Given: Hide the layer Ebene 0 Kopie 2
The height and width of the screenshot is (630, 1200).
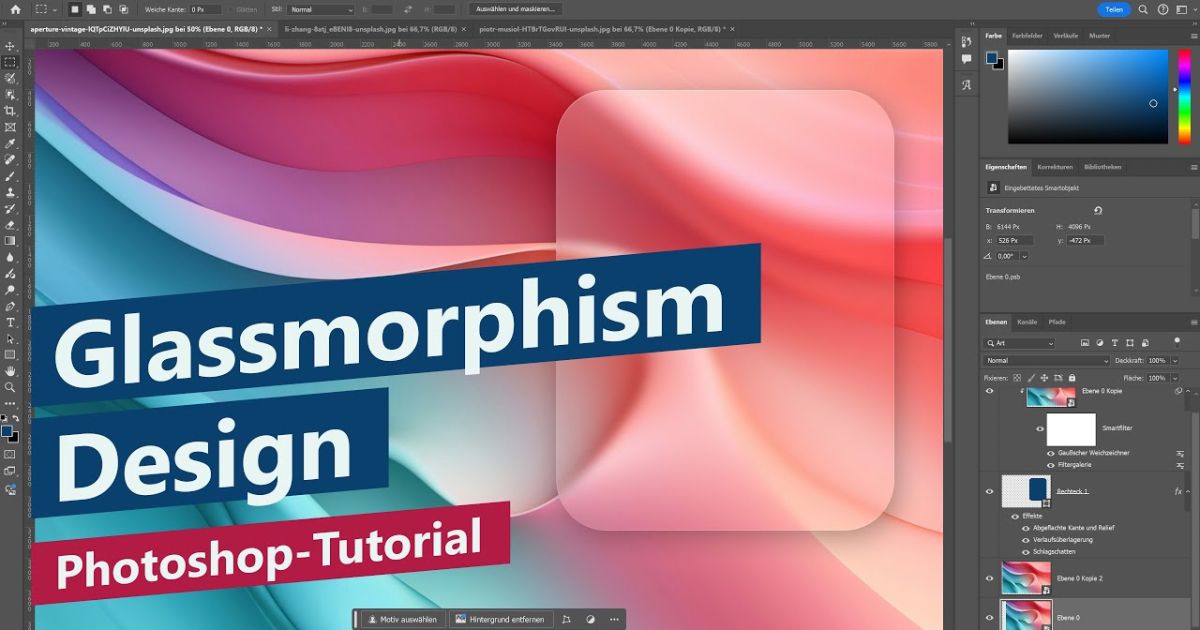Looking at the screenshot, I should [989, 577].
